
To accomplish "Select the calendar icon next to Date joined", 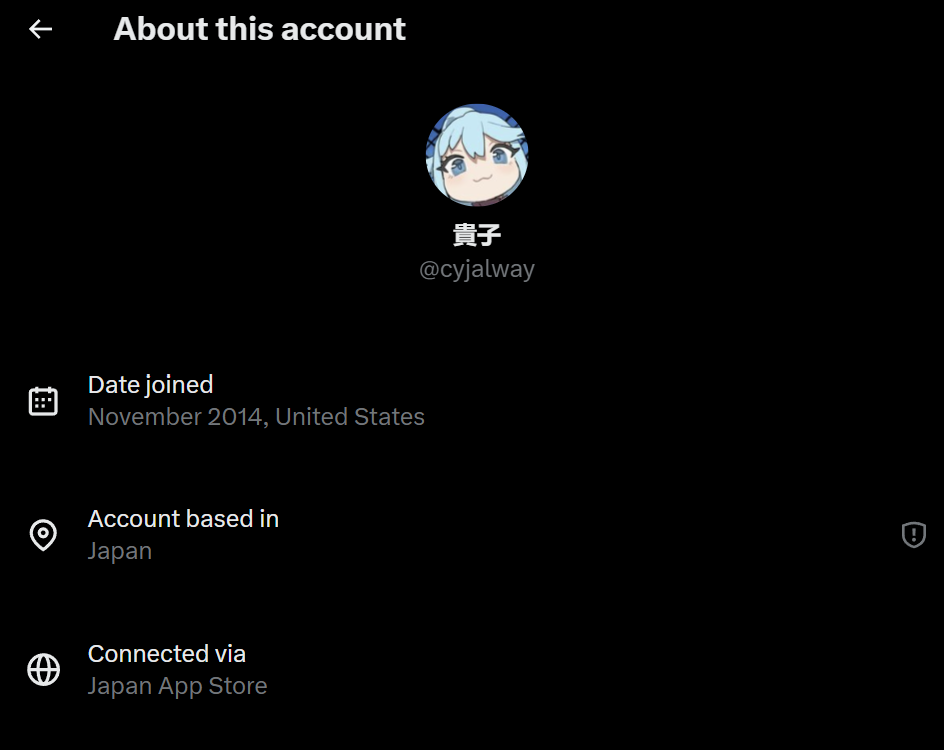I will tap(43, 401).
